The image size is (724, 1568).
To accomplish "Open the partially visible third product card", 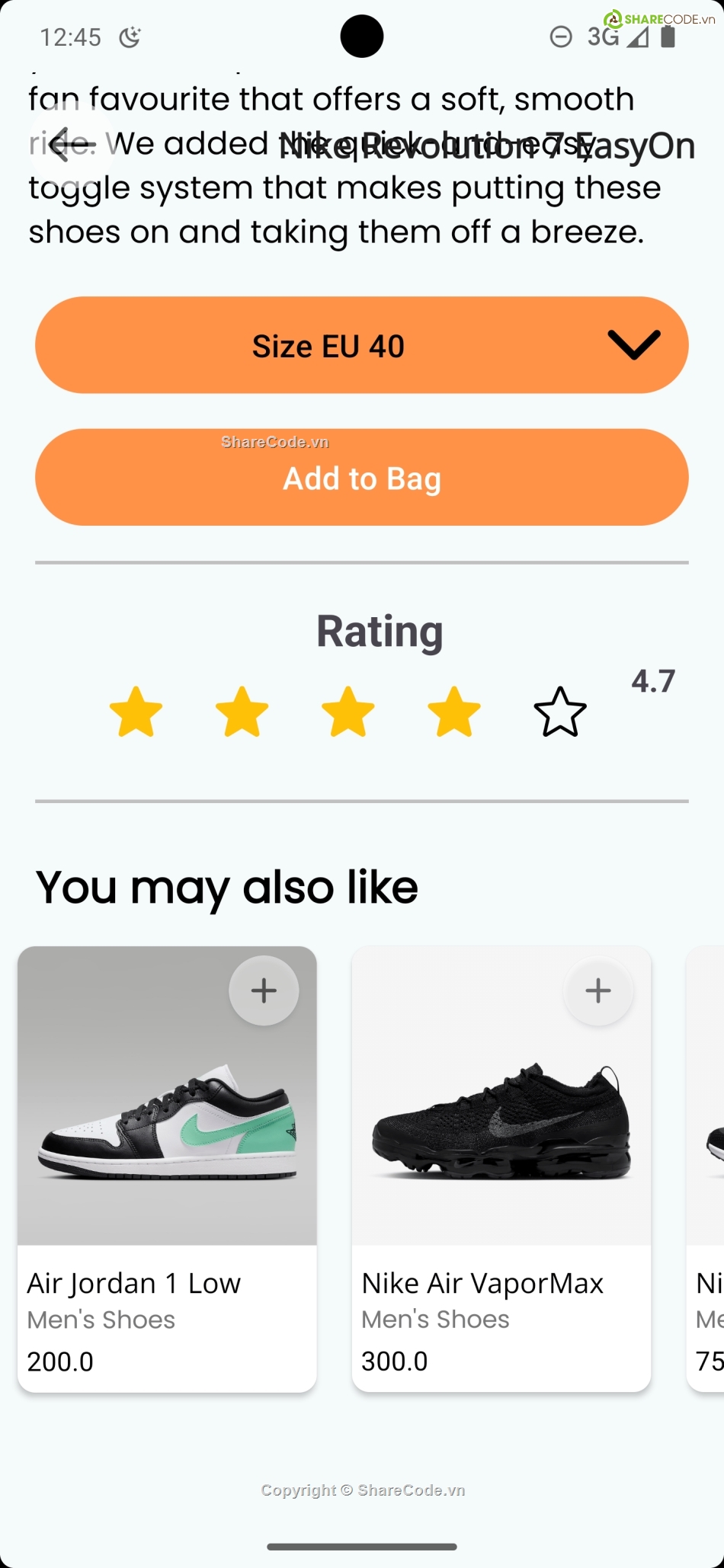I will [x=706, y=1166].
